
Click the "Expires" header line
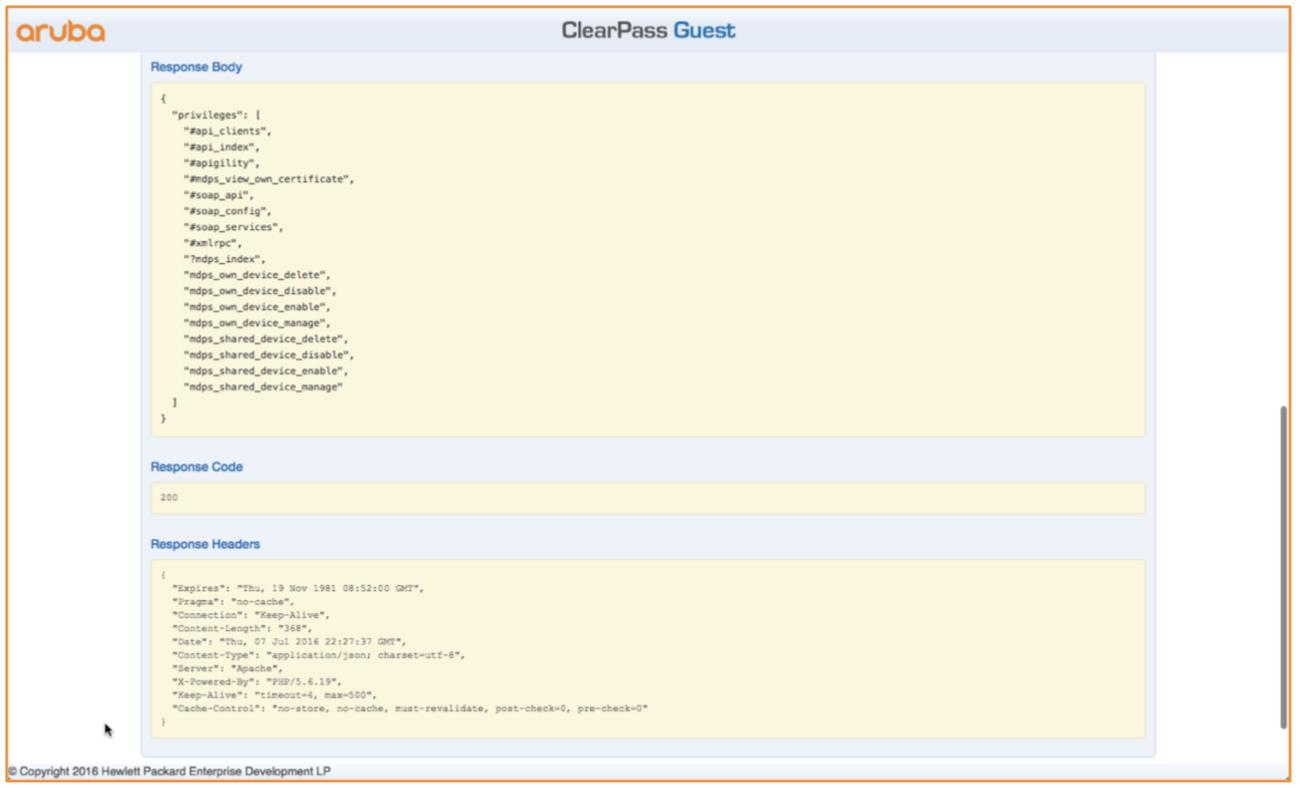coord(298,589)
